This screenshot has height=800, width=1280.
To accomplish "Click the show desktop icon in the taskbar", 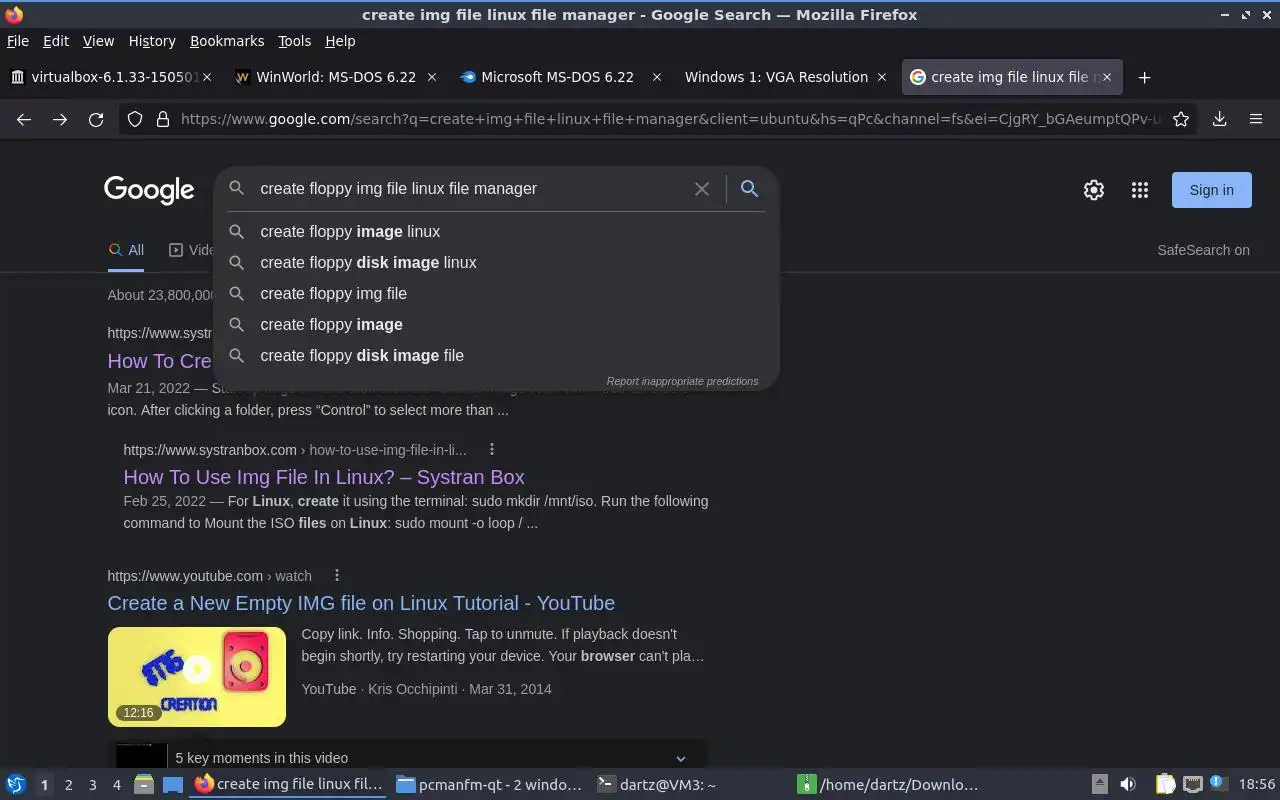I will (x=173, y=785).
